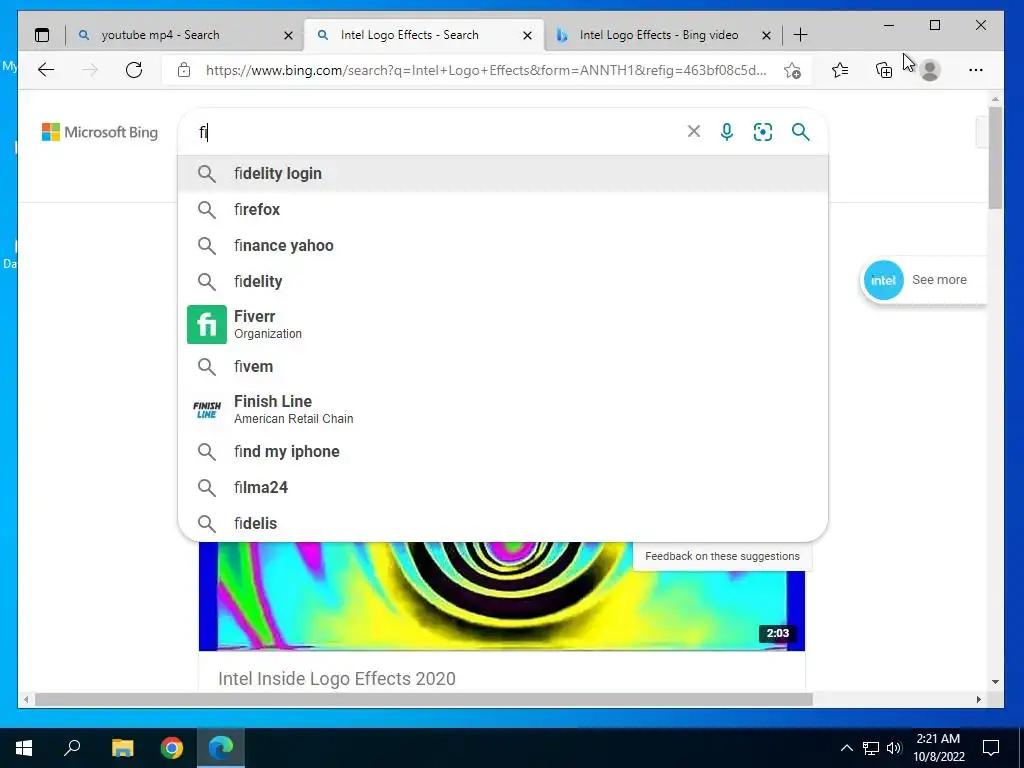This screenshot has width=1024, height=768.
Task: Show hidden system tray icons
Action: 846,748
